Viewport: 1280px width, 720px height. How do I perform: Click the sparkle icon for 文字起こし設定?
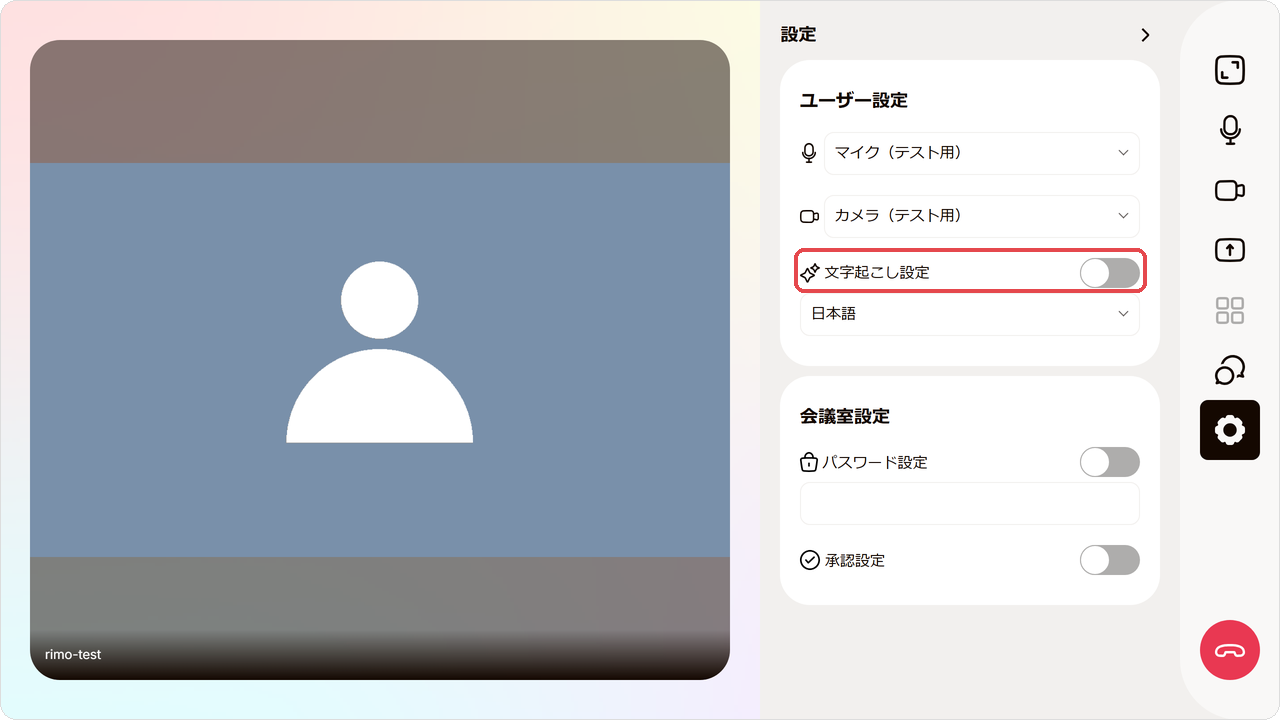tap(810, 272)
